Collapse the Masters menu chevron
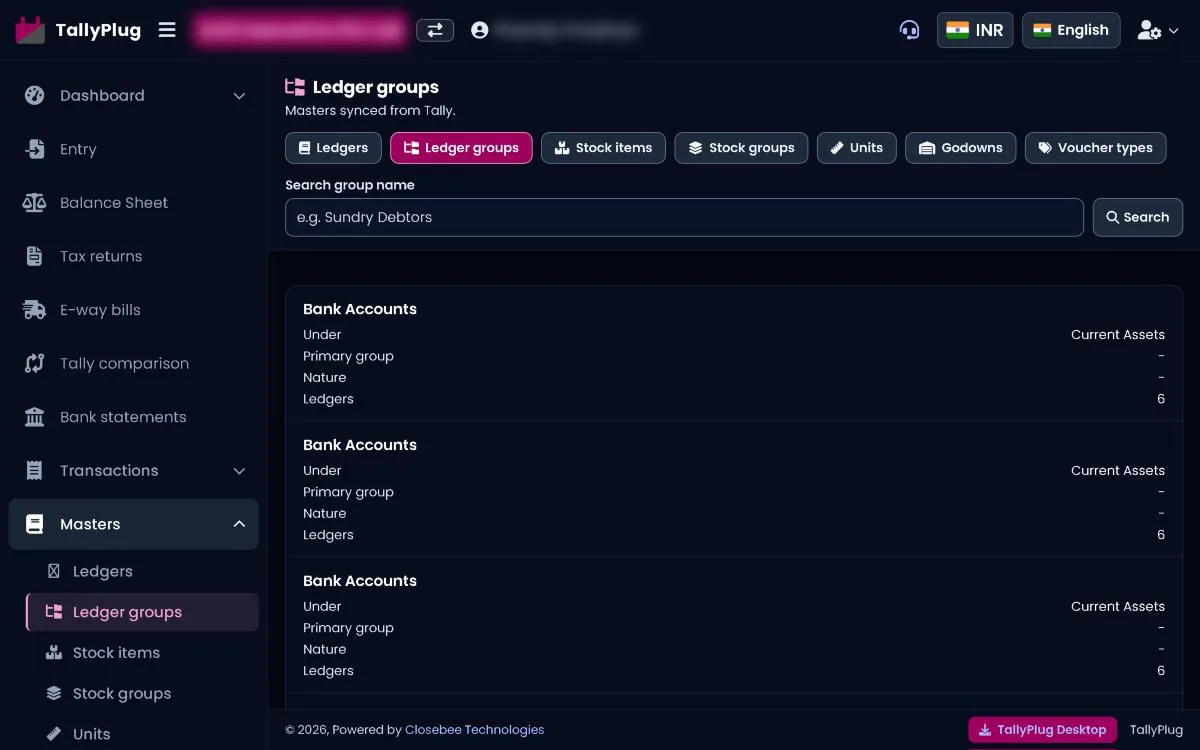 239,524
